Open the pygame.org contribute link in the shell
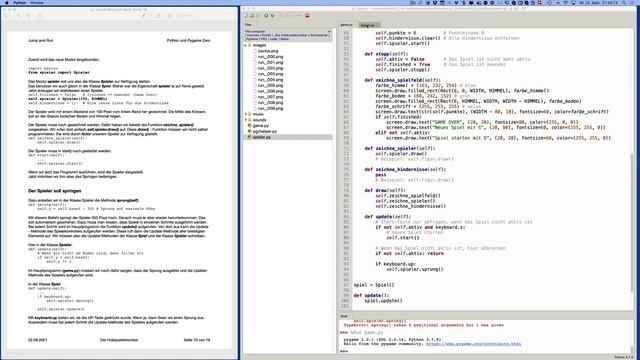Image resolution: width=640 pixels, height=360 pixels. point(473,344)
